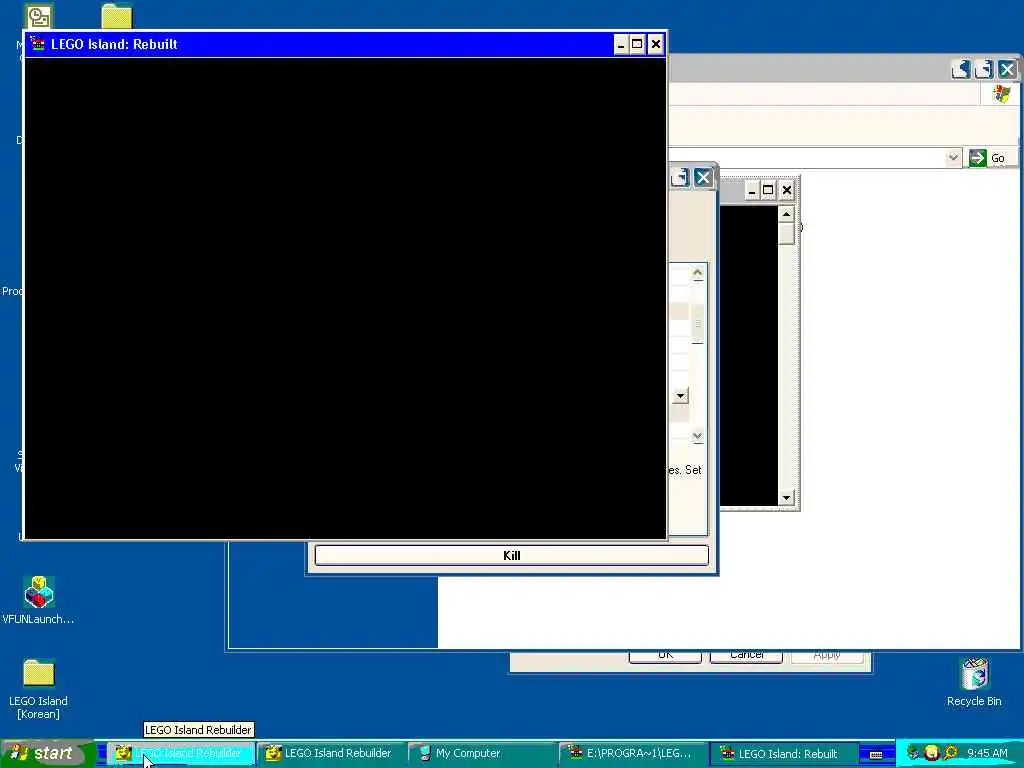Viewport: 1024px width, 768px height.
Task: Click the round red-yellow face tray icon
Action: (x=932, y=753)
